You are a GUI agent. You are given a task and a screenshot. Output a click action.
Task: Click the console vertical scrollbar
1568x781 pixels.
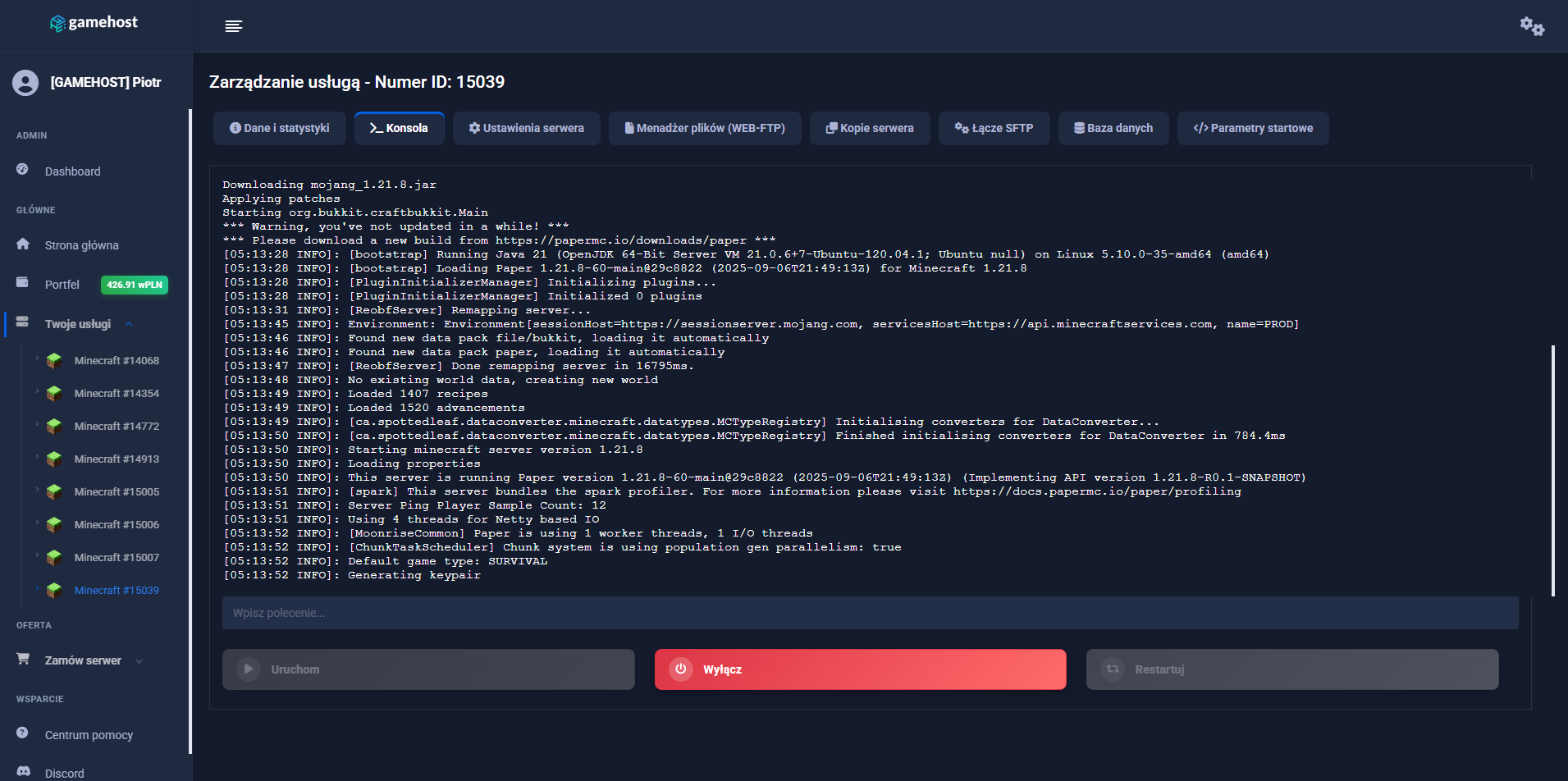click(1552, 470)
